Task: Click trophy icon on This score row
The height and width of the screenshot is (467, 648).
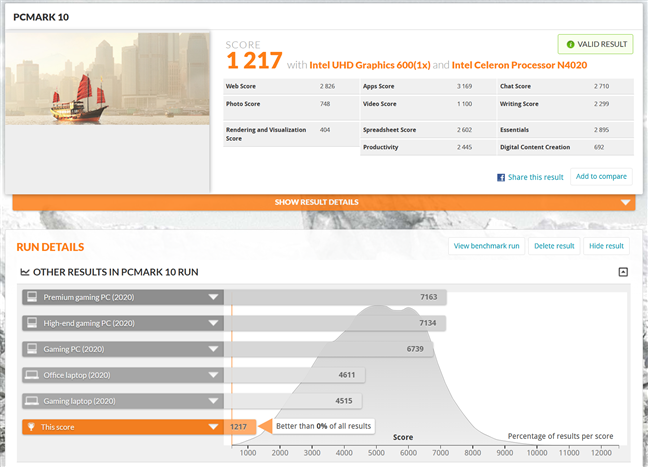Action: 31,426
